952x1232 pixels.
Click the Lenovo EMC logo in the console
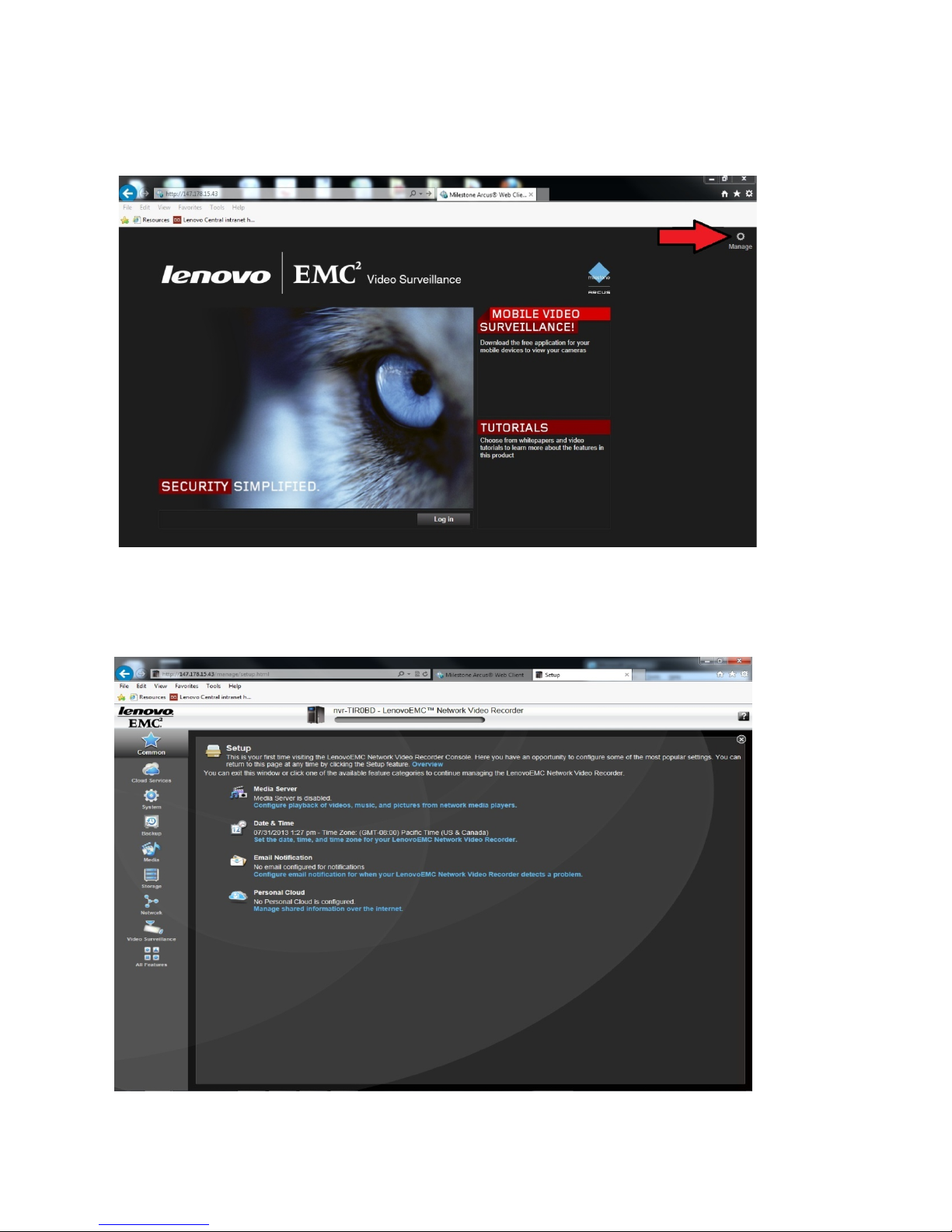145,717
